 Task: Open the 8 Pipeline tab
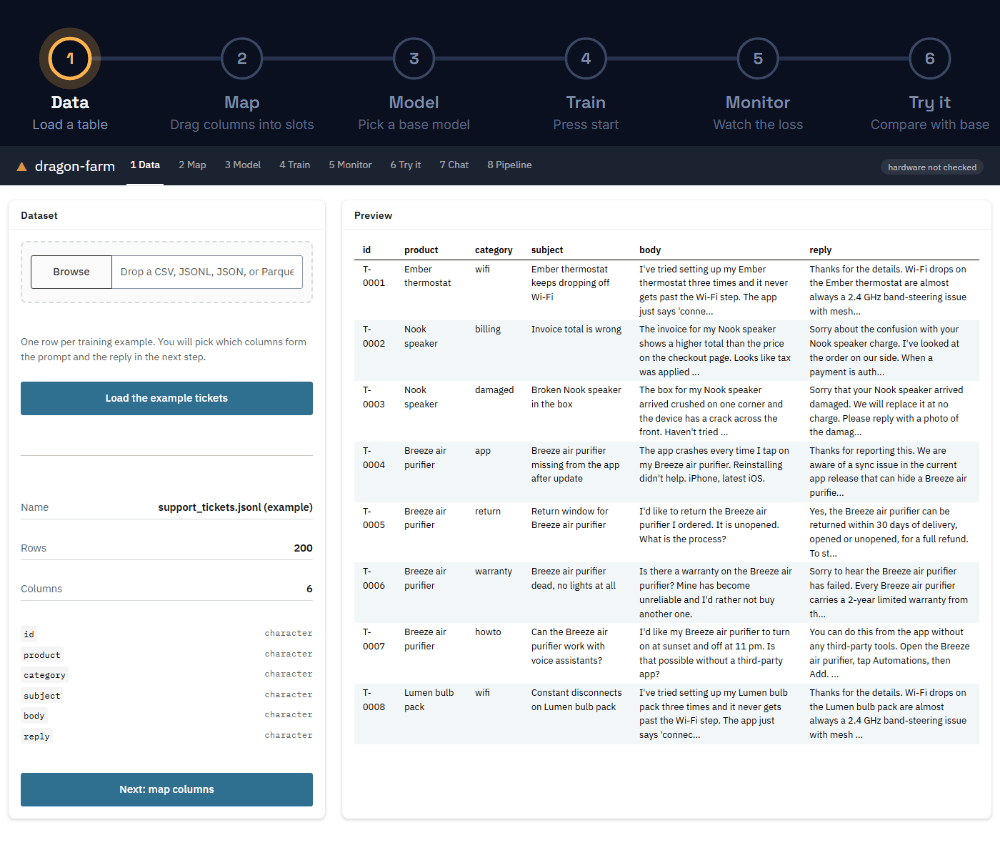(x=510, y=165)
